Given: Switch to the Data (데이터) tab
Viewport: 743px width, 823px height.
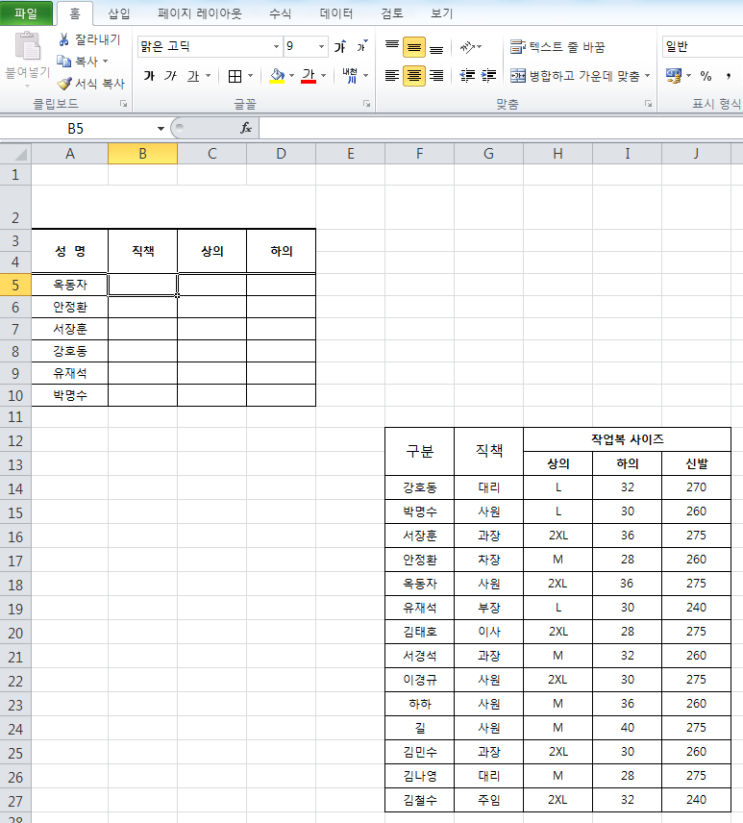Looking at the screenshot, I should 336,14.
